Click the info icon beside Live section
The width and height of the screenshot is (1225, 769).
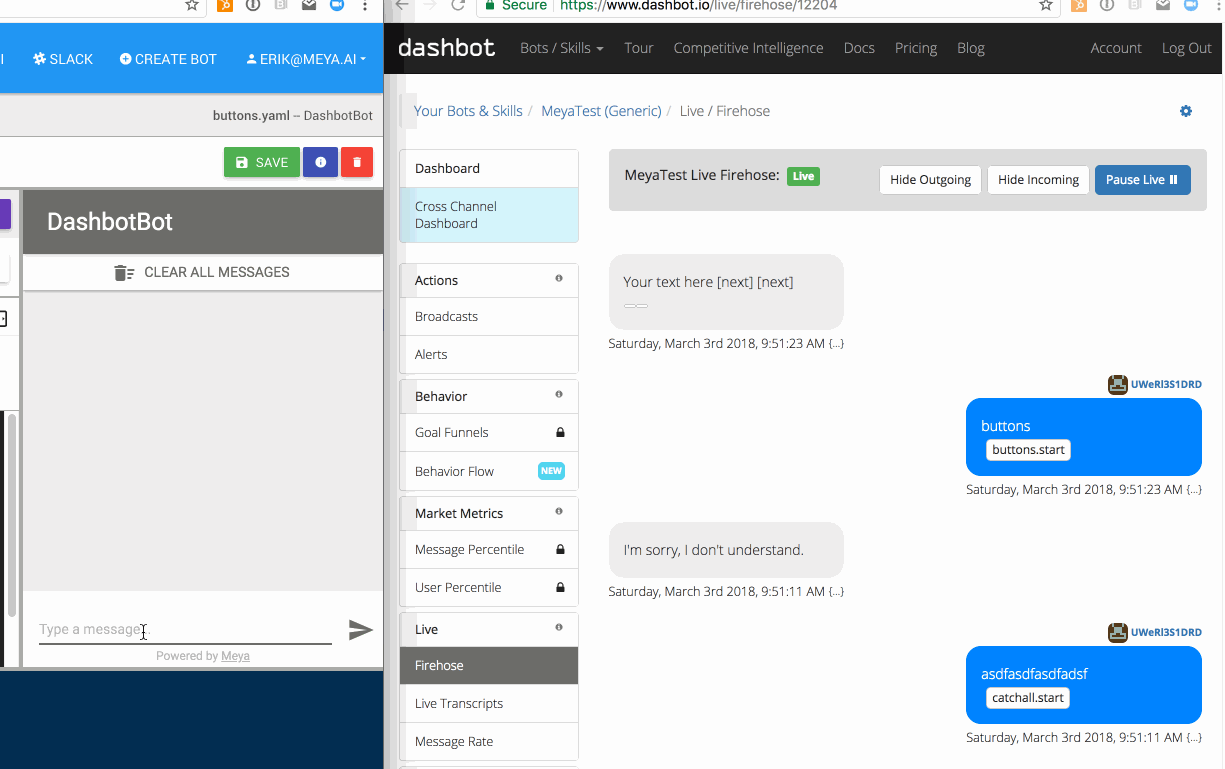pos(559,627)
